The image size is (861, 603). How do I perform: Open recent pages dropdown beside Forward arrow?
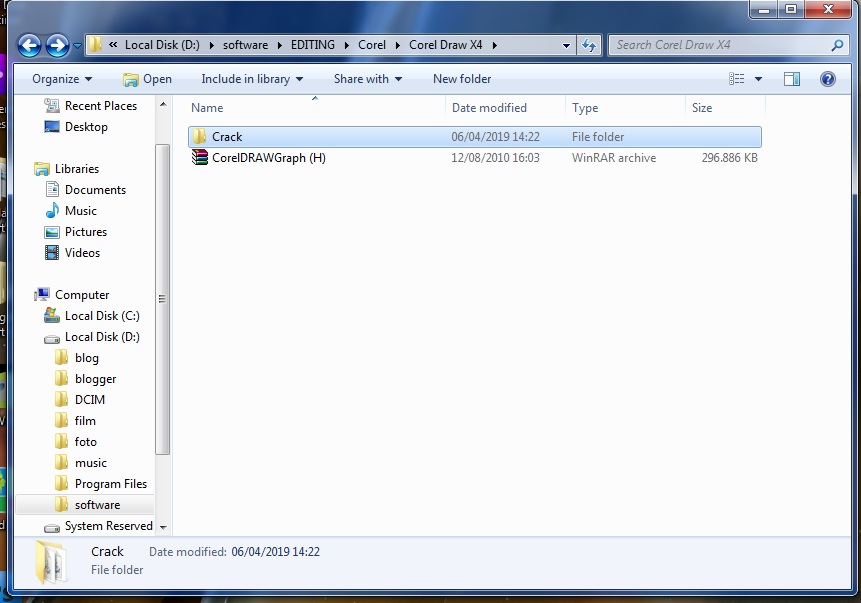coord(77,46)
